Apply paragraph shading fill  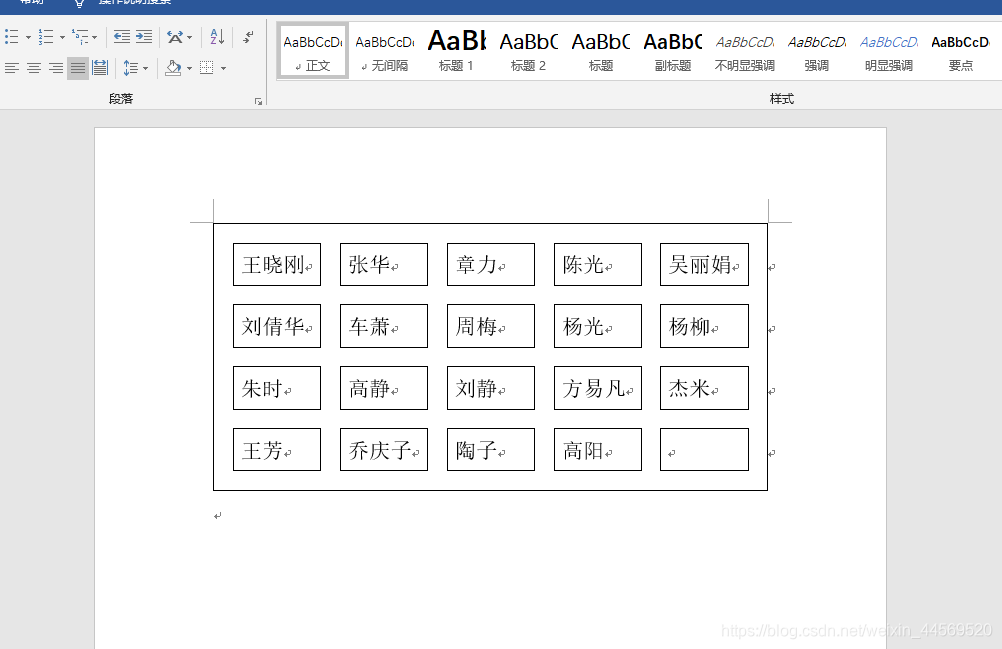pyautogui.click(x=173, y=68)
